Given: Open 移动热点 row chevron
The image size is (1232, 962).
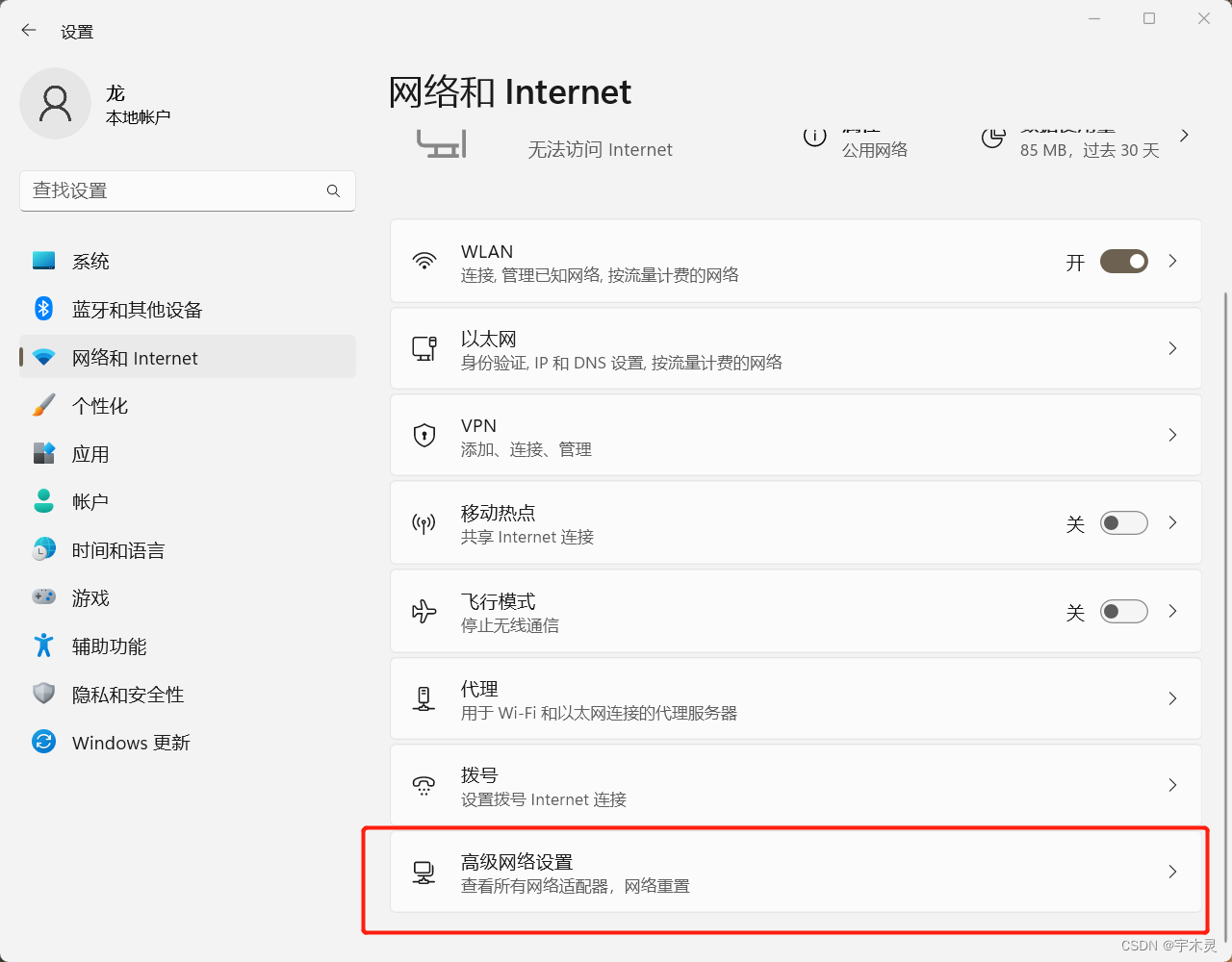Looking at the screenshot, I should point(1172,523).
